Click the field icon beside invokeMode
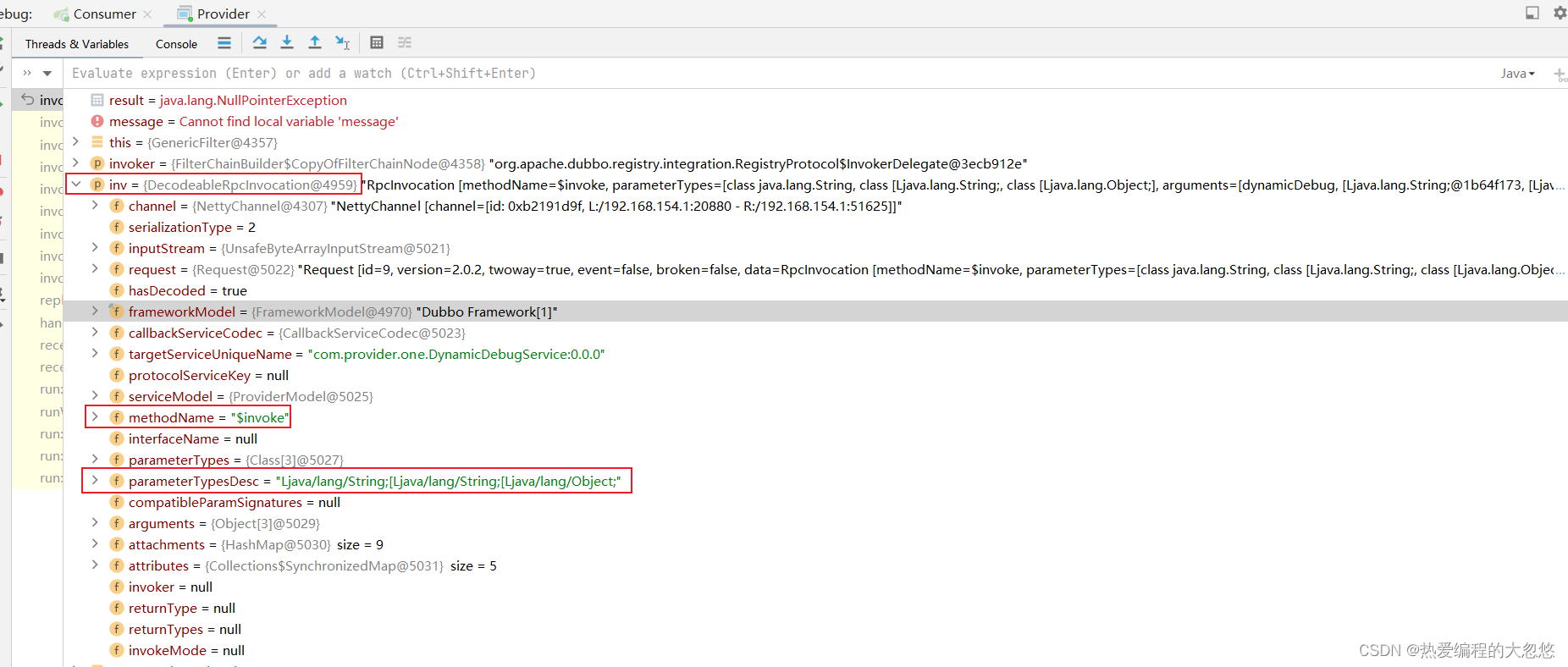The image size is (1568, 667). tap(117, 650)
